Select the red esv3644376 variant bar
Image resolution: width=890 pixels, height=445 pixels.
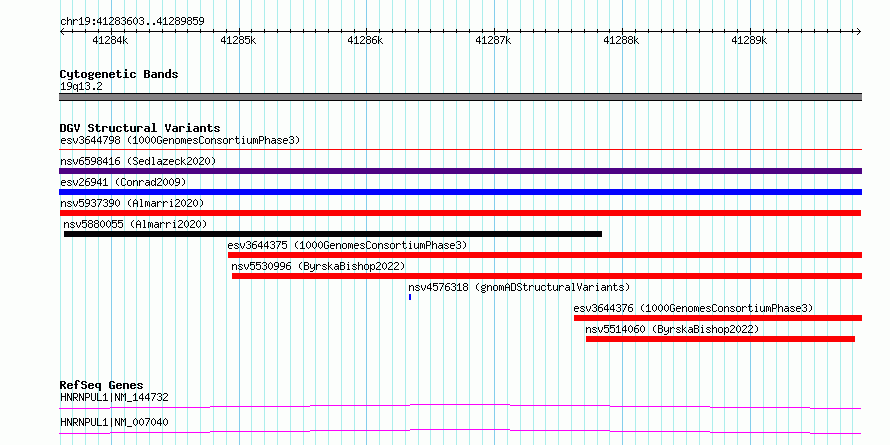pos(718,318)
